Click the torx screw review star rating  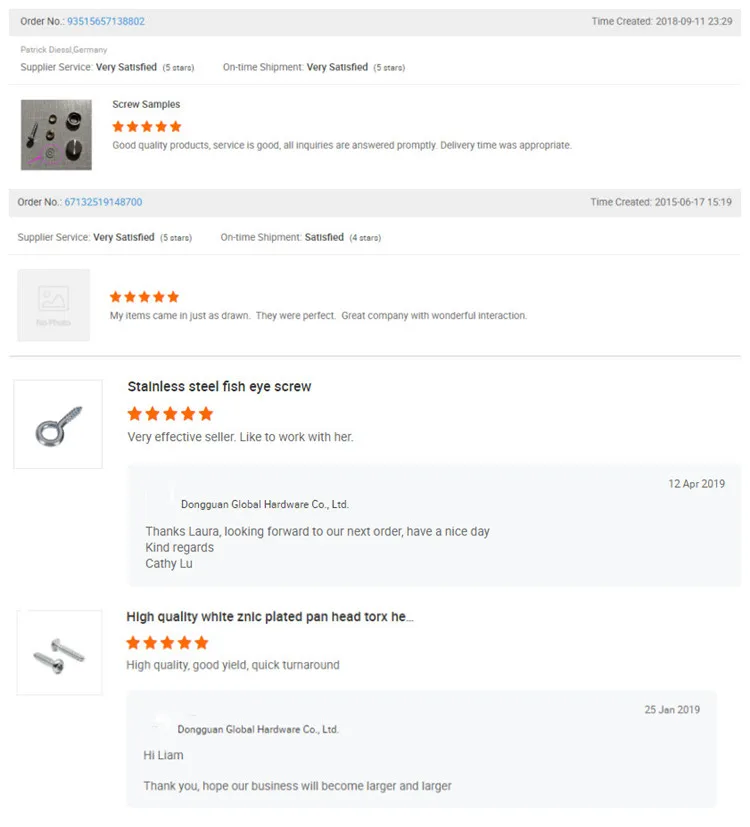[x=167, y=643]
